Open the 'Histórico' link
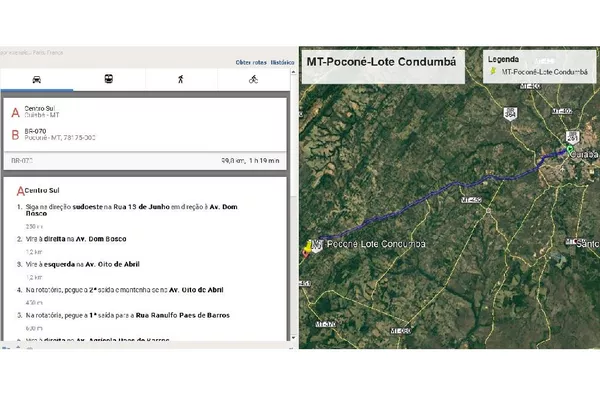 click(282, 62)
